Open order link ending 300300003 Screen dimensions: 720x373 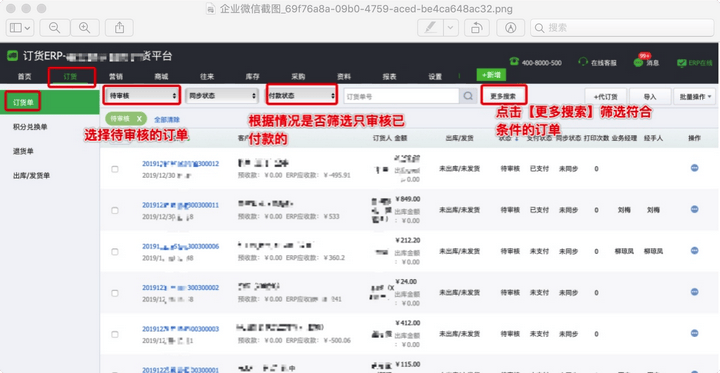(180, 329)
